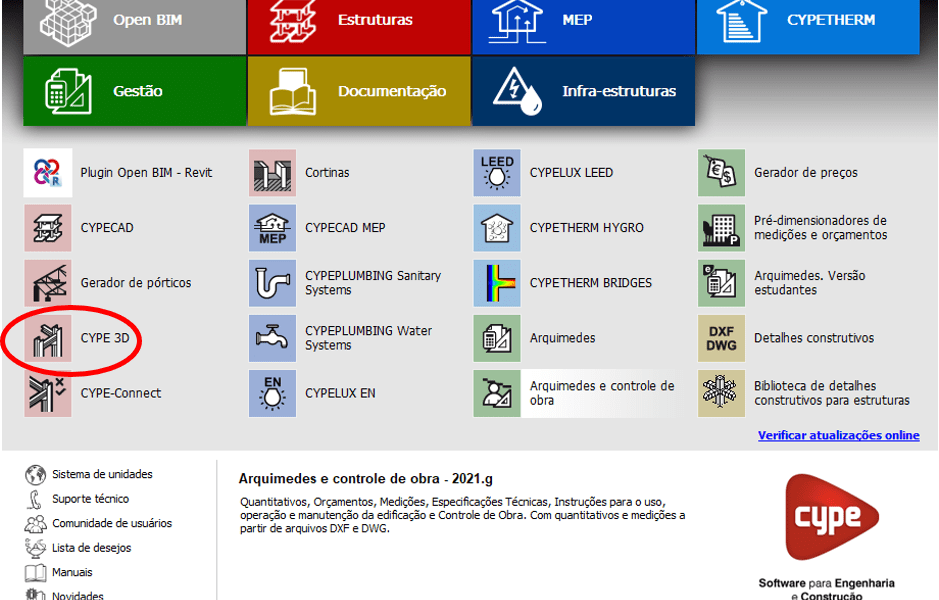This screenshot has height=600, width=939.
Task: Open the Gerador de preços icon
Action: (x=722, y=172)
